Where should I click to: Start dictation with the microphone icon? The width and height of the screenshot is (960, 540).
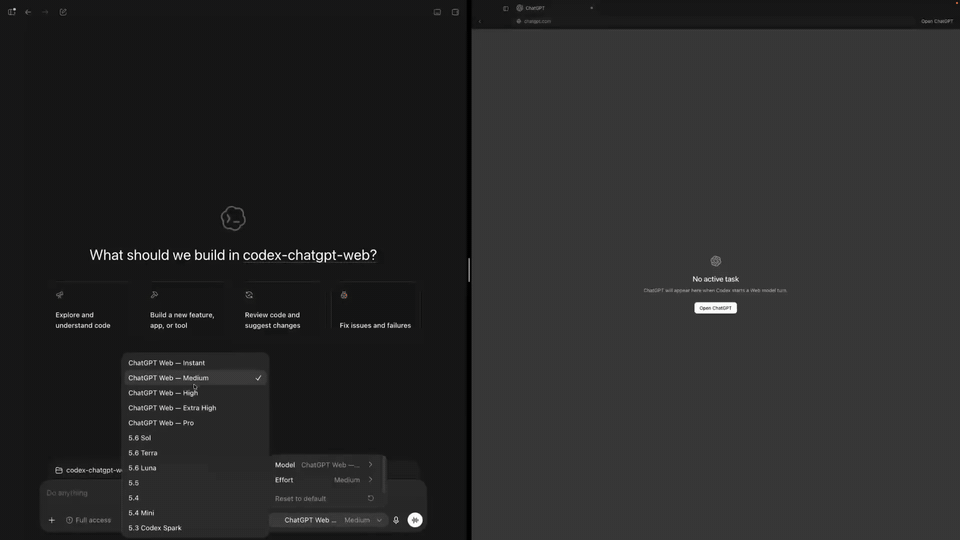(396, 520)
